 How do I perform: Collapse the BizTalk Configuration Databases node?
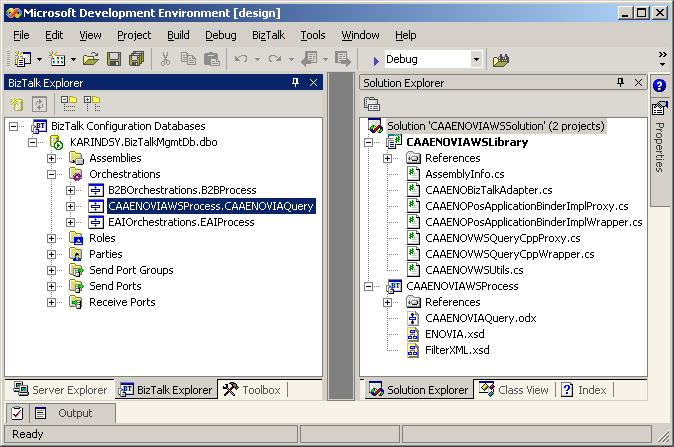[14, 126]
